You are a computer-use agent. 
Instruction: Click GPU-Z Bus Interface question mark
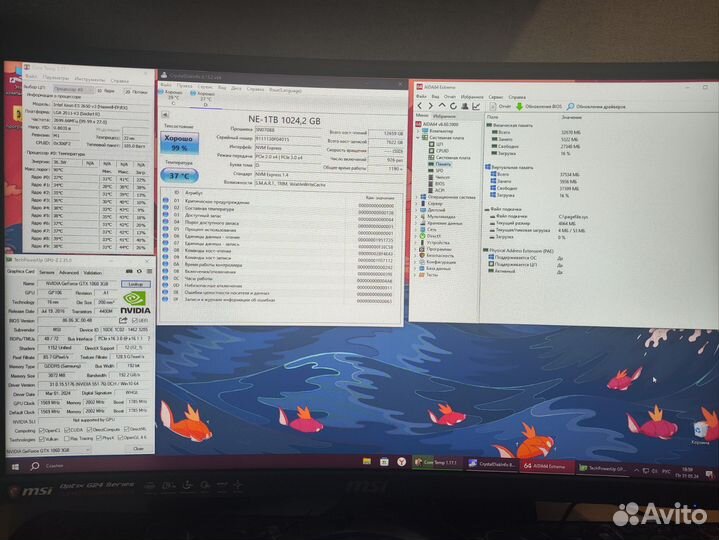[x=149, y=338]
